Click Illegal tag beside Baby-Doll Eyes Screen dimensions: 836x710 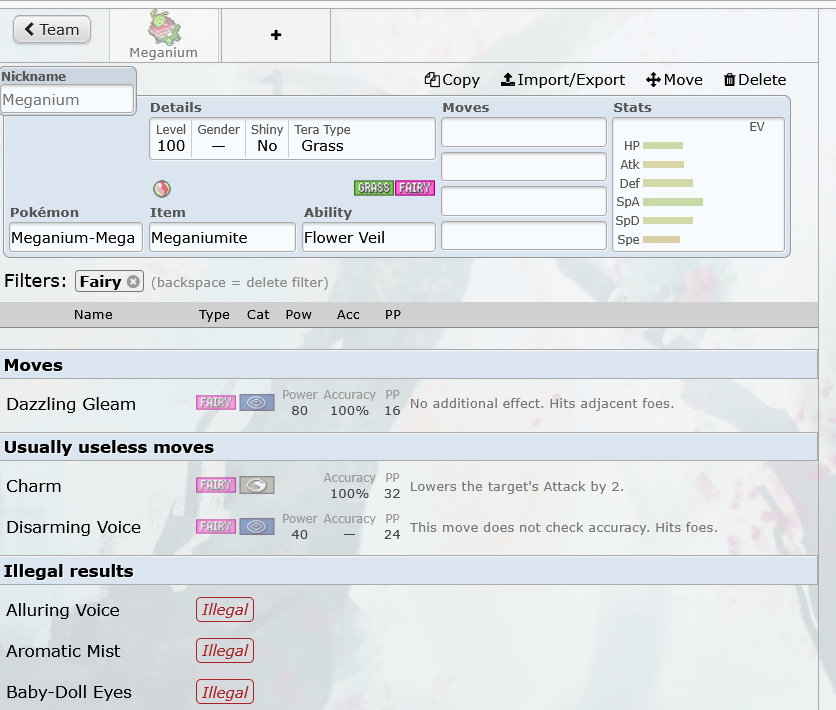pyautogui.click(x=224, y=692)
